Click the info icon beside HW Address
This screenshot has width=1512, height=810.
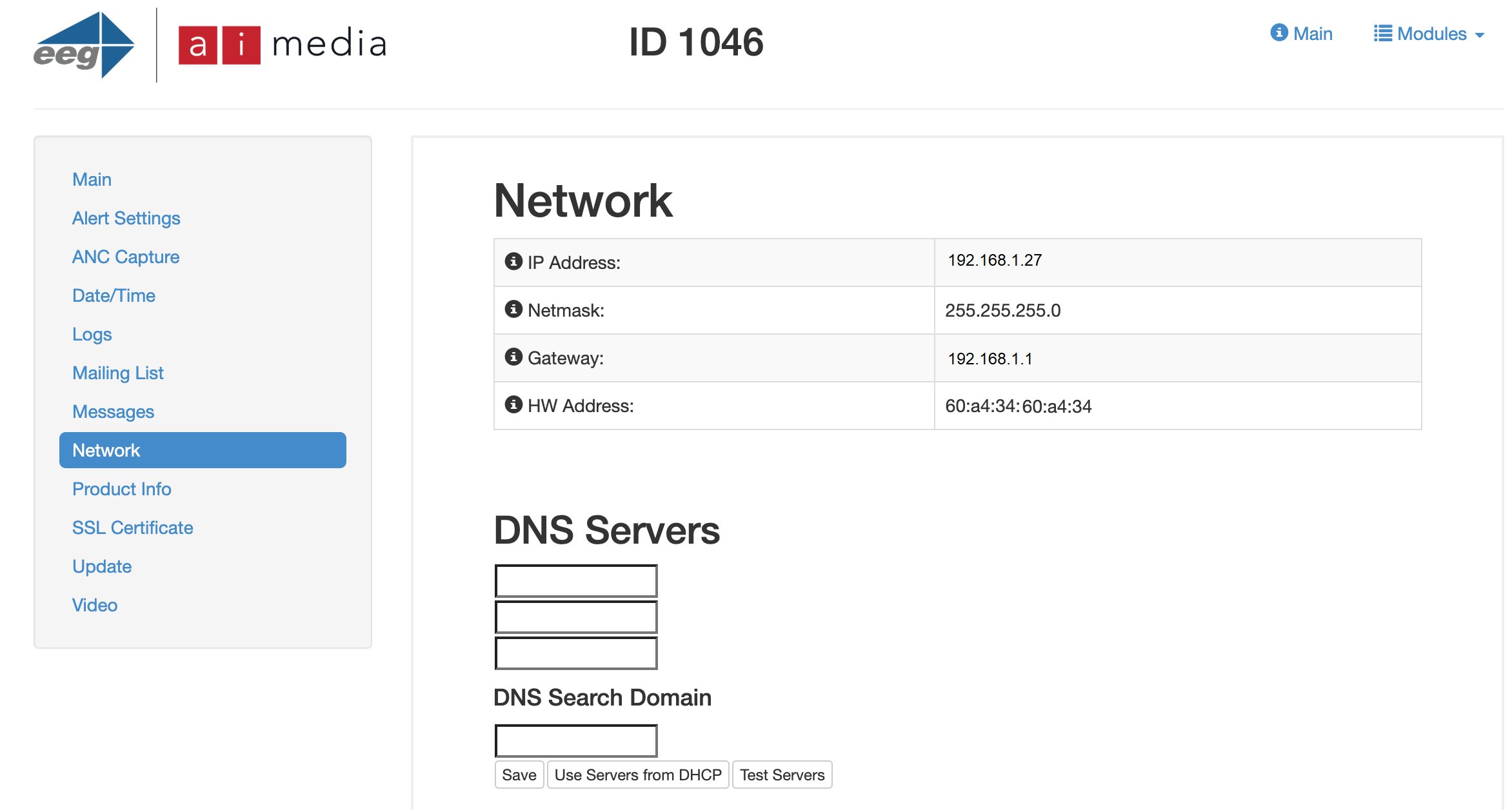click(x=513, y=404)
